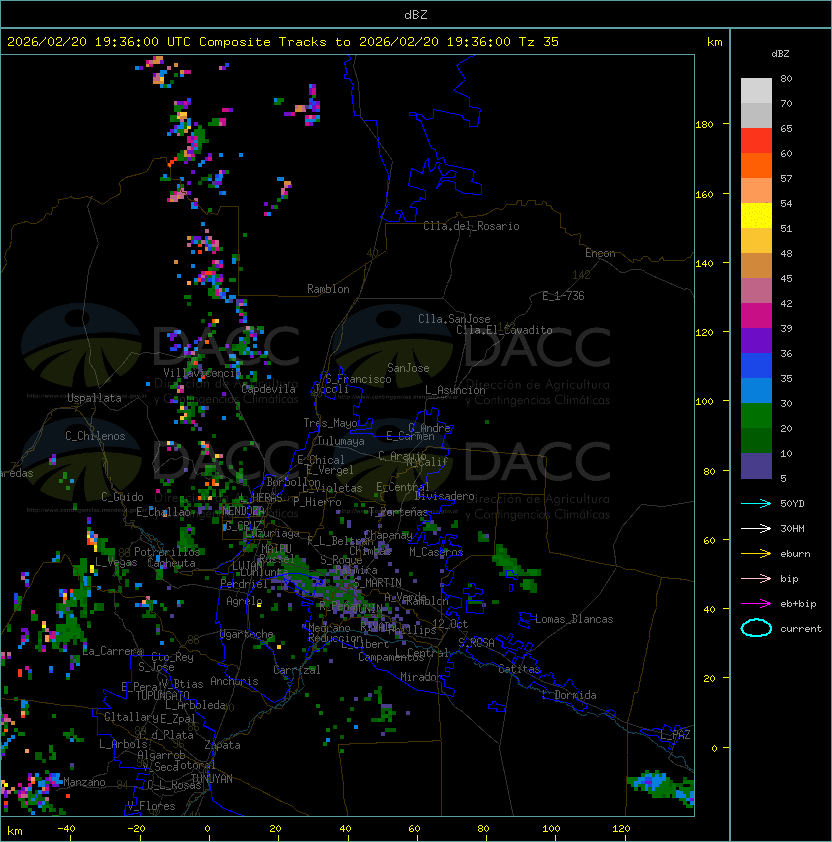Click the Divisadero place label

[445, 496]
